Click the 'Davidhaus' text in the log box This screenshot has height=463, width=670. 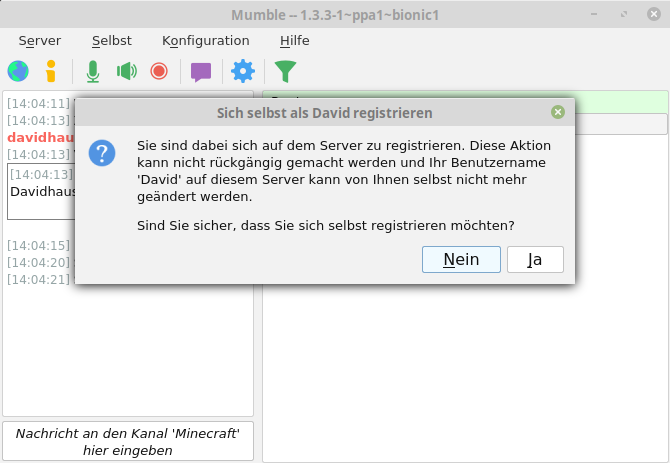43,191
